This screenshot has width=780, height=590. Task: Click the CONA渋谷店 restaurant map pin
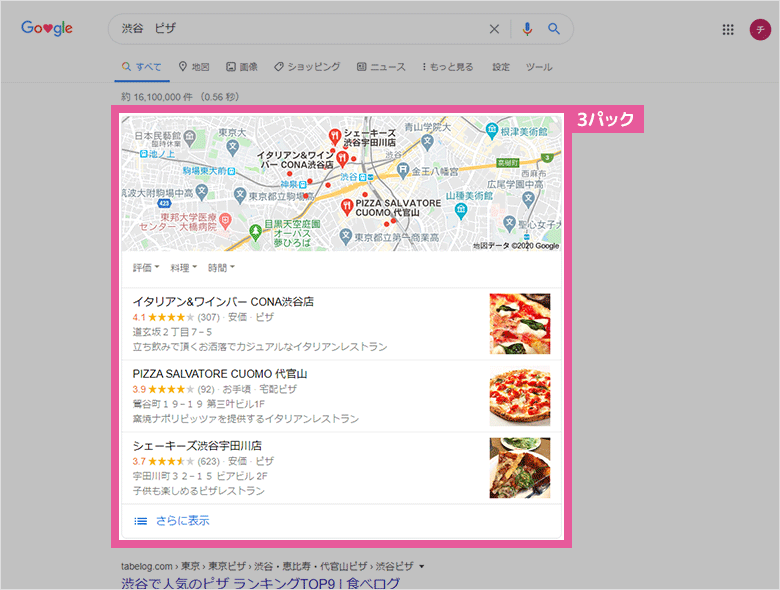tap(342, 159)
